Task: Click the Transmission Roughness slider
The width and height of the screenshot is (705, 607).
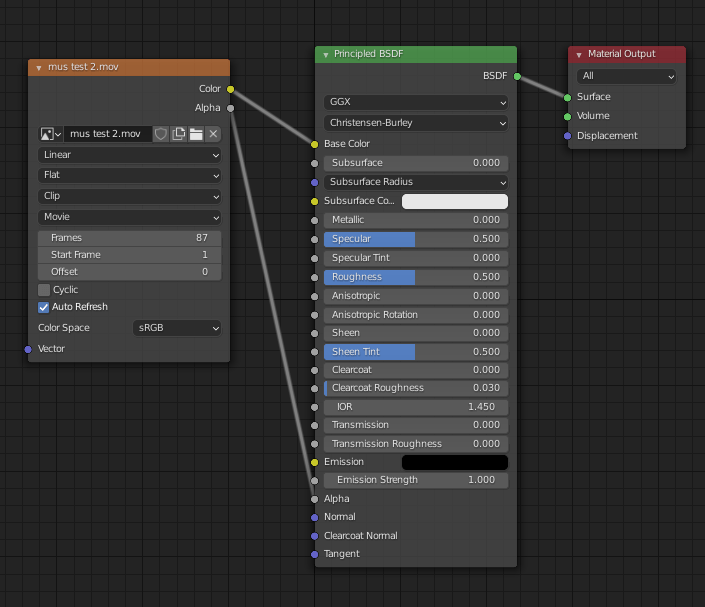Action: pos(416,444)
